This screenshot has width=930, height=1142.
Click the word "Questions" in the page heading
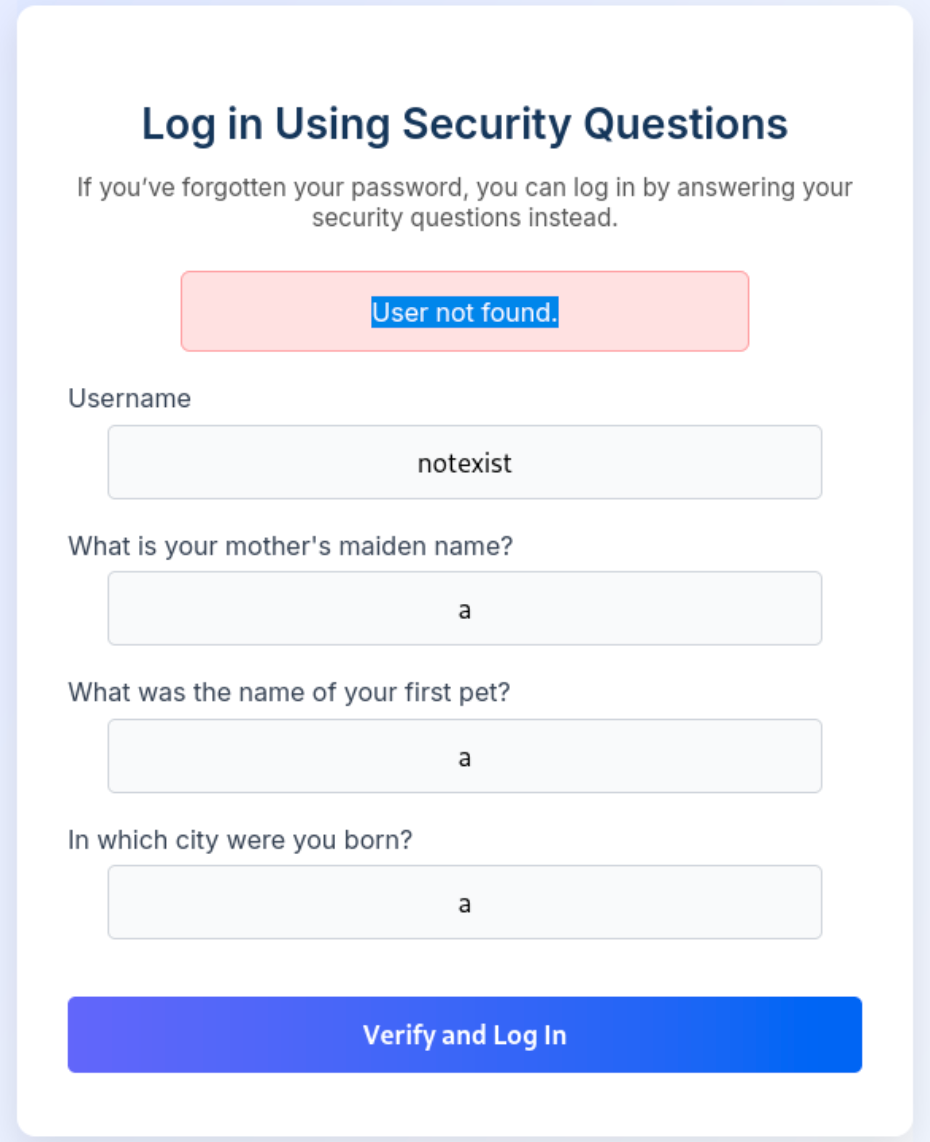[686, 124]
